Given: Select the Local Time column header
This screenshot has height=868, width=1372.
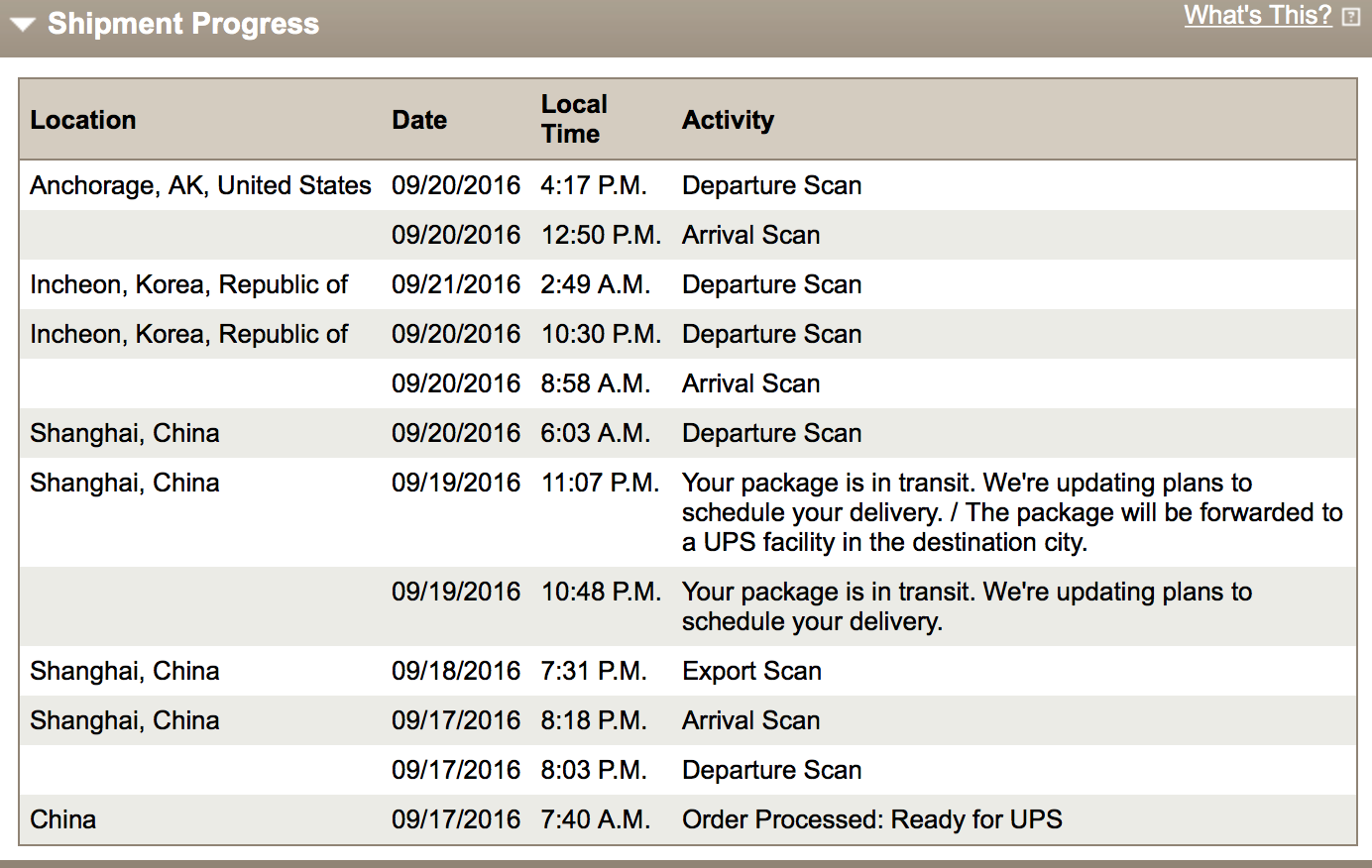Looking at the screenshot, I should coord(574,119).
